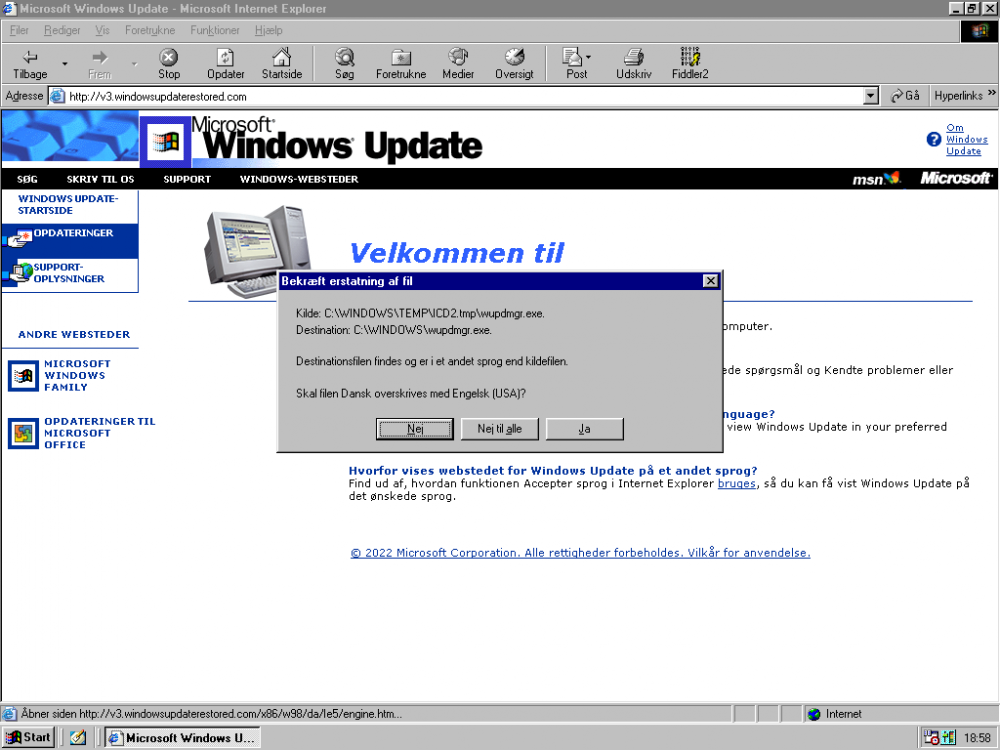The width and height of the screenshot is (1000, 750).
Task: Expand the address bar dropdown arrow
Action: pyautogui.click(x=870, y=96)
